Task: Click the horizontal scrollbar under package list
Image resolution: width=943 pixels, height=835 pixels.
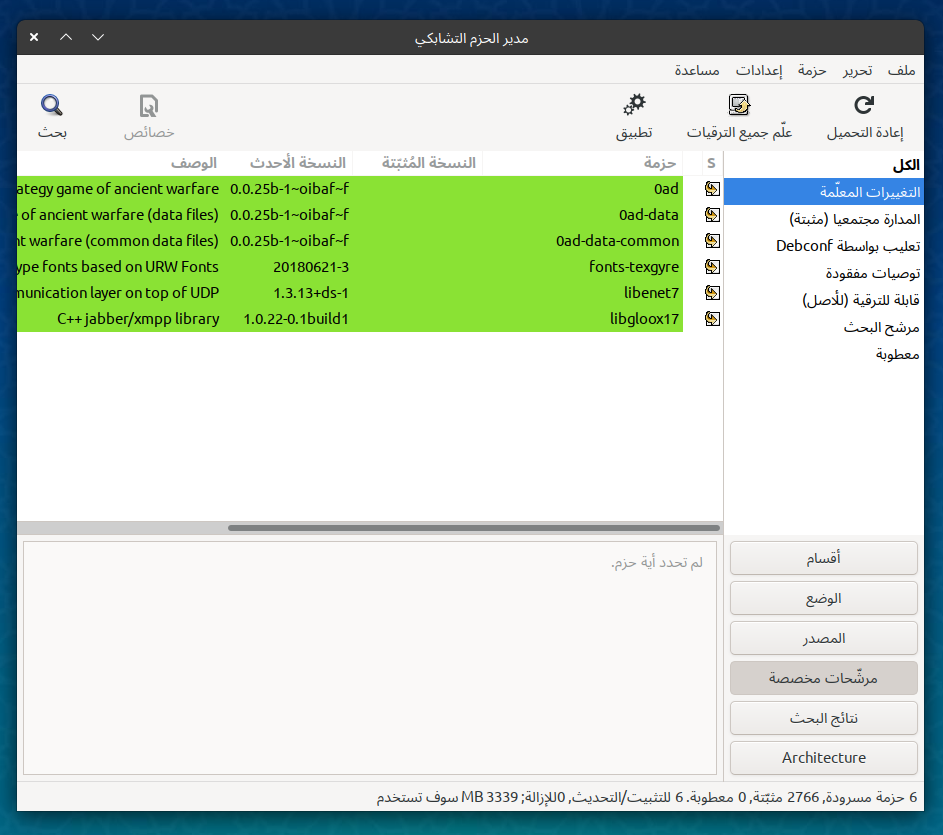Action: [x=473, y=528]
